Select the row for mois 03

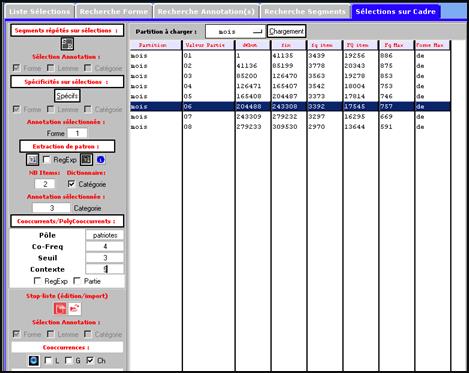290,76
